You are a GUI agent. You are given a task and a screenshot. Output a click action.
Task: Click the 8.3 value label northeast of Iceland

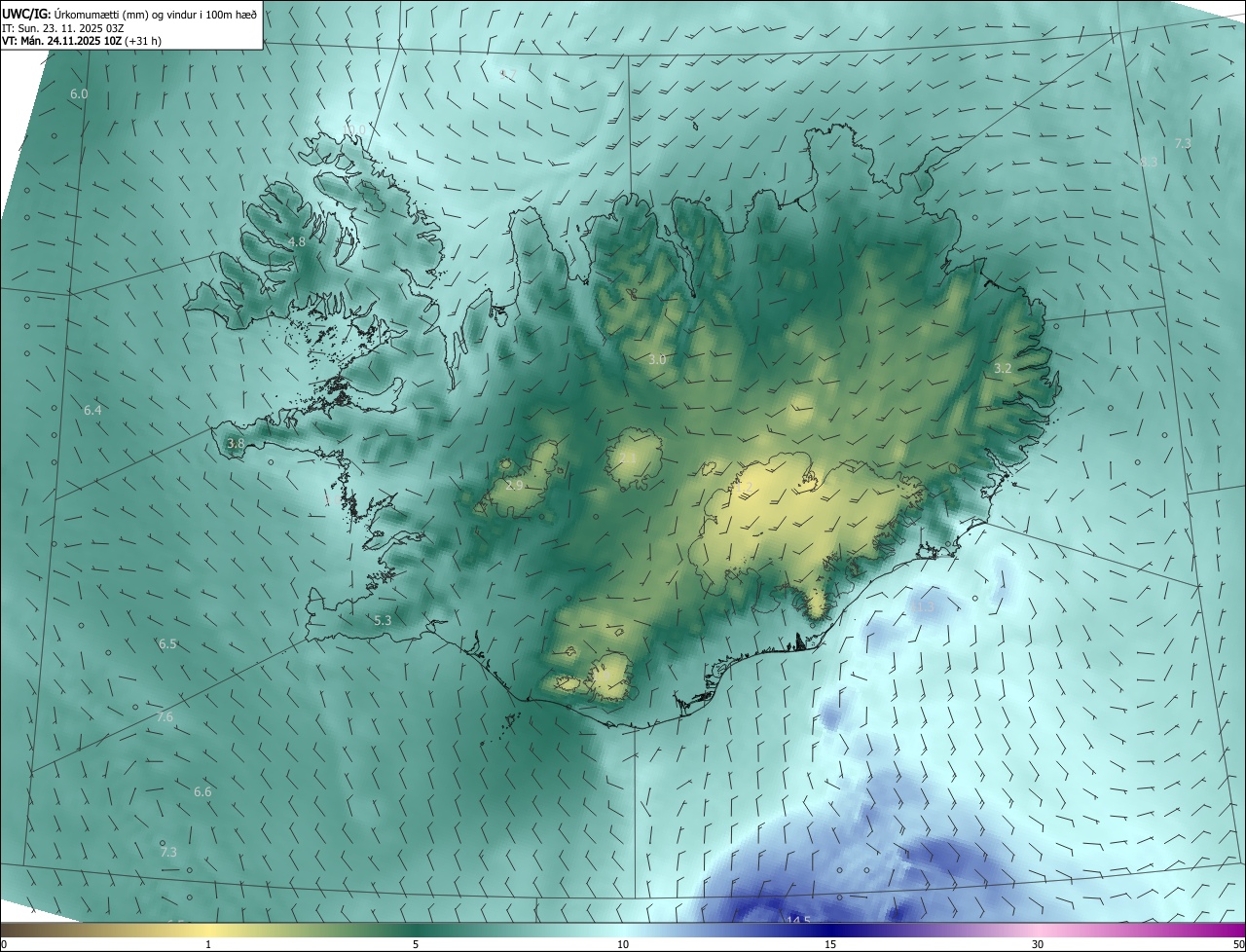point(1149,163)
